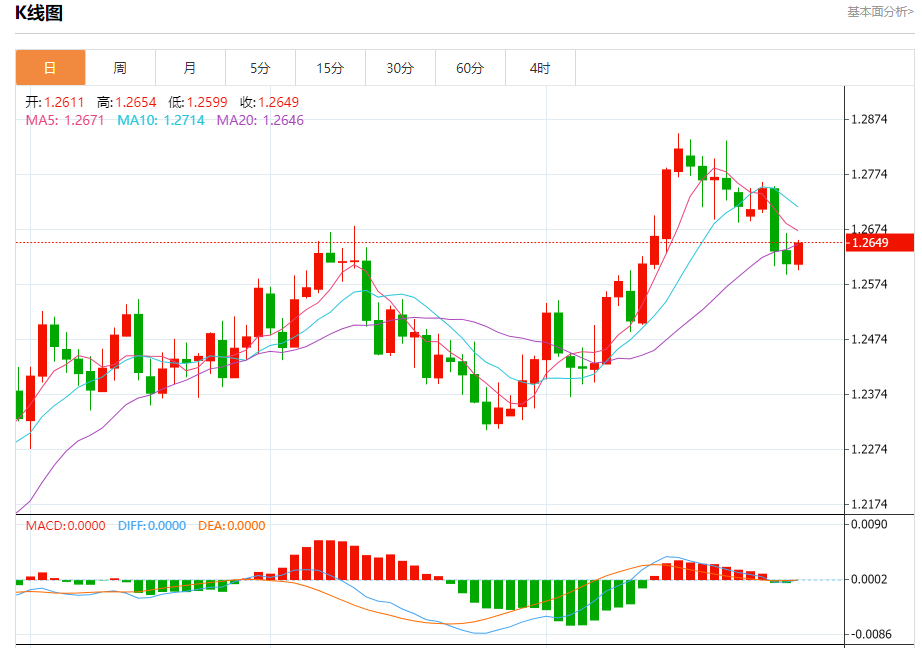Viewport: 922px width, 648px height.
Task: Click the low price 低:1.2599 value
Action: [198, 102]
